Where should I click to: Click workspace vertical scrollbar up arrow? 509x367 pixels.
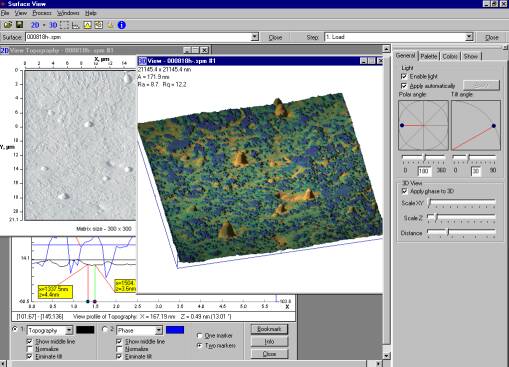pyautogui.click(x=386, y=49)
